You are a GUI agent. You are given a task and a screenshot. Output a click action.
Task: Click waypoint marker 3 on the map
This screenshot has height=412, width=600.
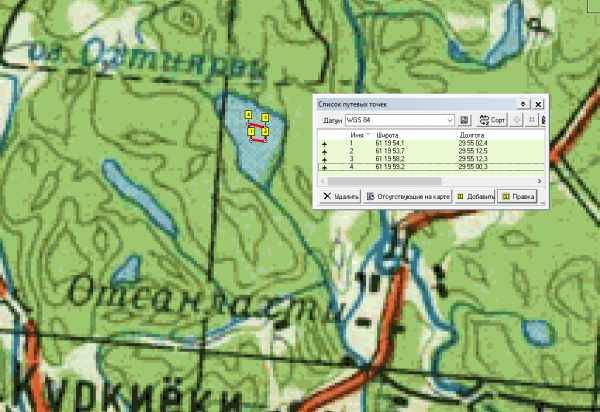tap(266, 117)
